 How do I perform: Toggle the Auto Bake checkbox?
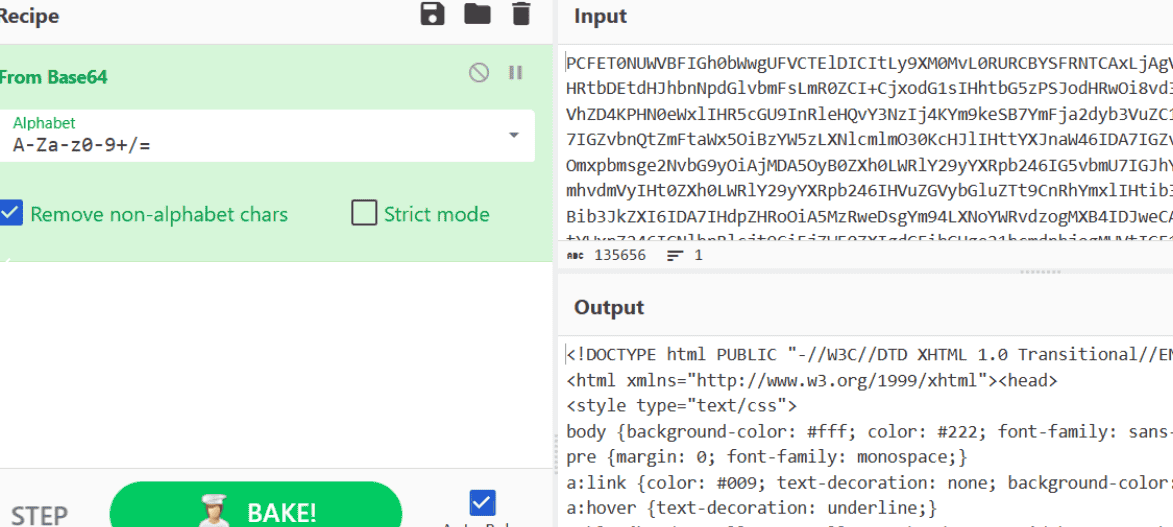(x=482, y=503)
